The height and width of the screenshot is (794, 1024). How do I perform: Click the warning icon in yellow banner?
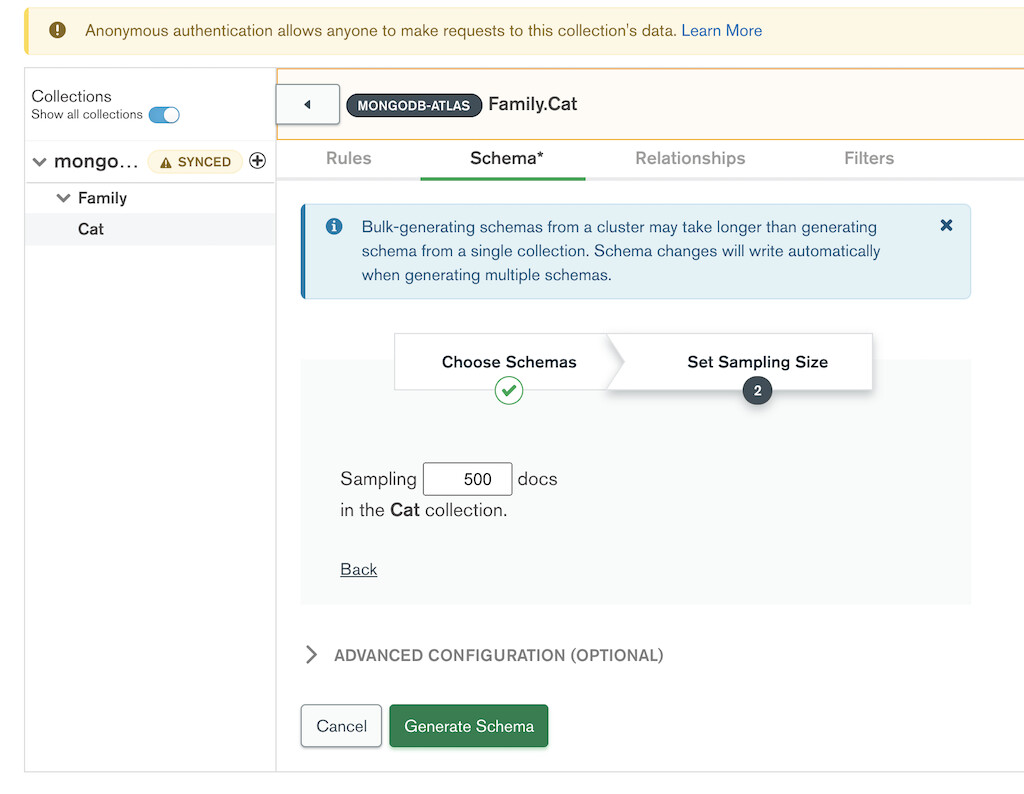[59, 31]
